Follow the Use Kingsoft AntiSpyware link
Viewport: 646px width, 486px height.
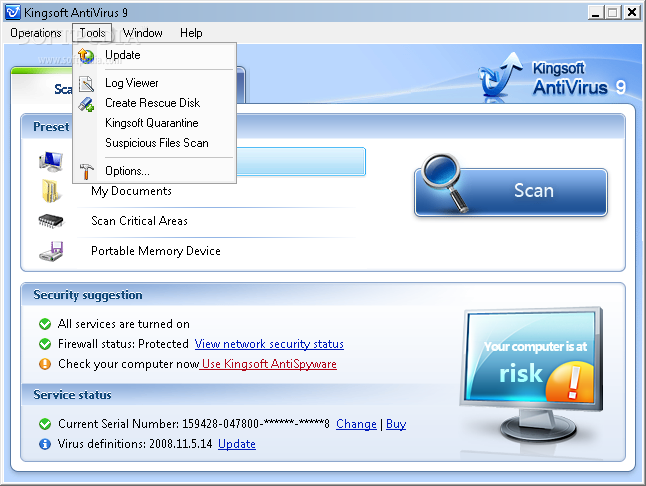(x=269, y=364)
